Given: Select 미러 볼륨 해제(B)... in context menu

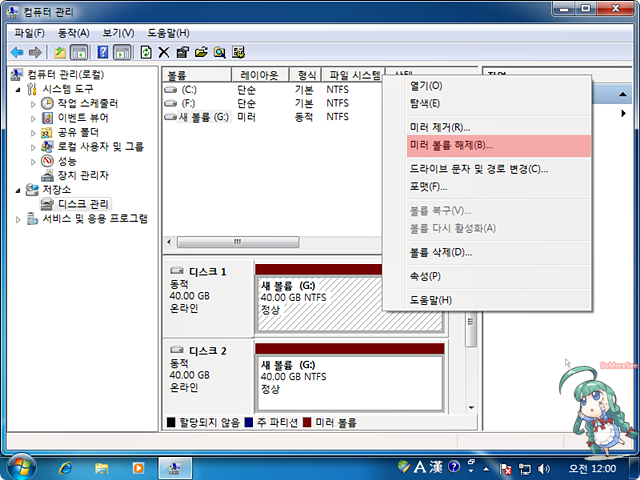Looking at the screenshot, I should pos(458,146).
